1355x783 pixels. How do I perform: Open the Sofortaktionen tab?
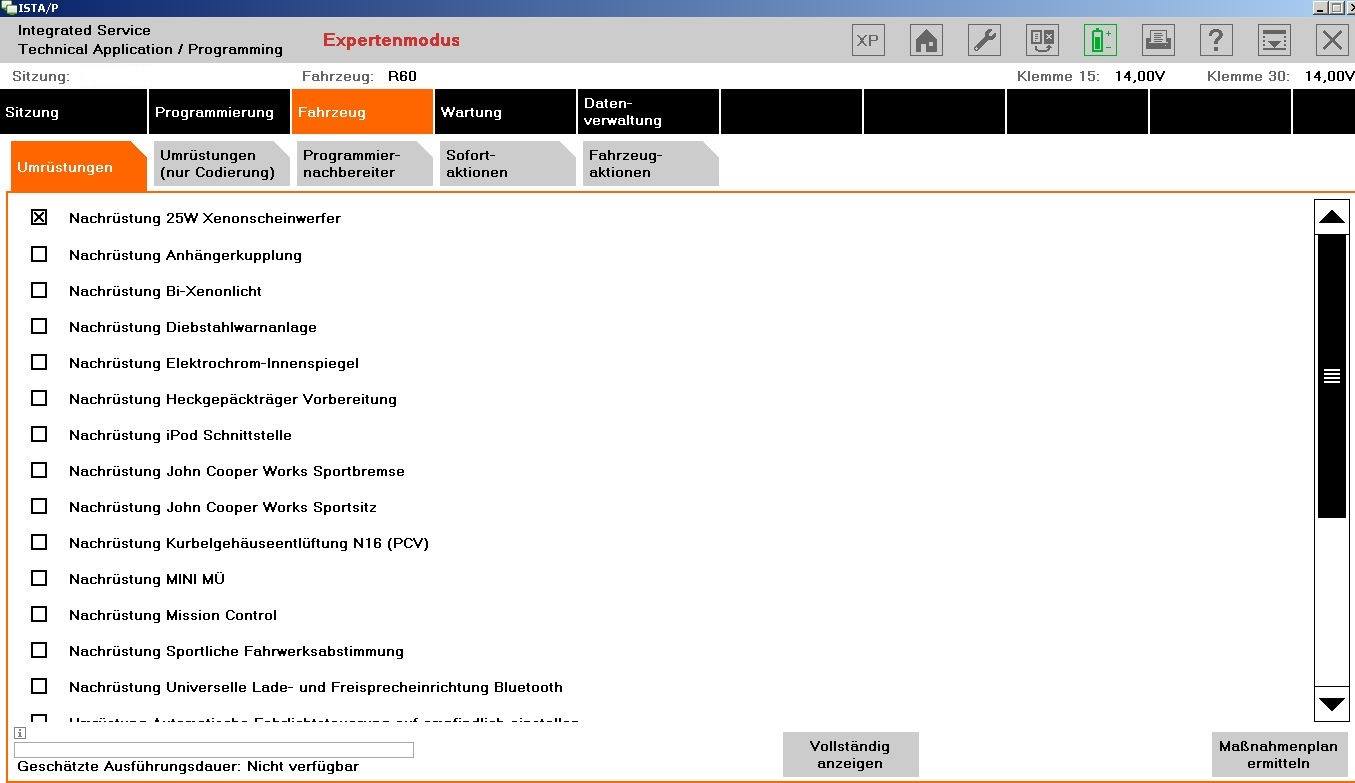click(507, 164)
